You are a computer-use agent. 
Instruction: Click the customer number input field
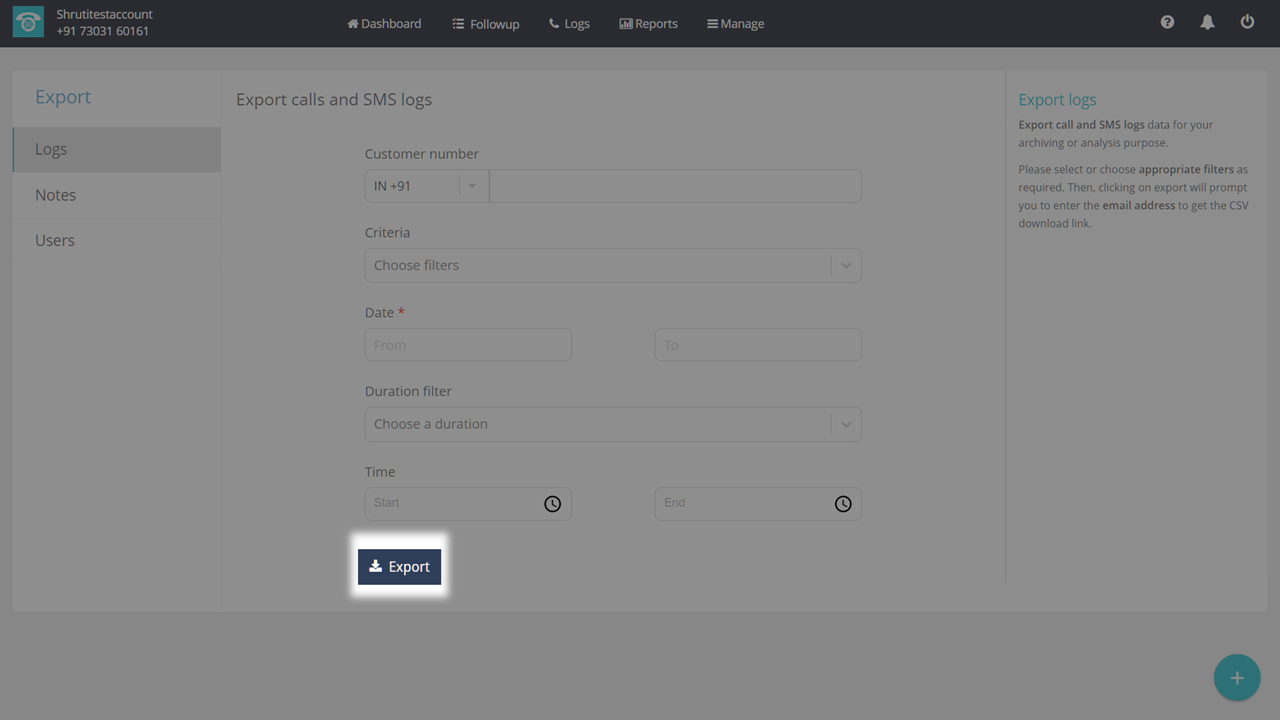coord(675,186)
